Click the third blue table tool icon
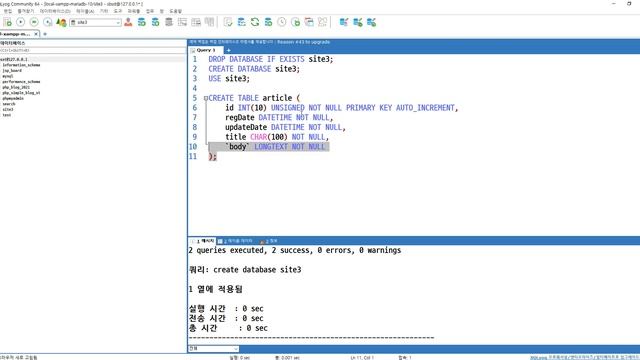The width and height of the screenshot is (640, 360). (x=371, y=22)
